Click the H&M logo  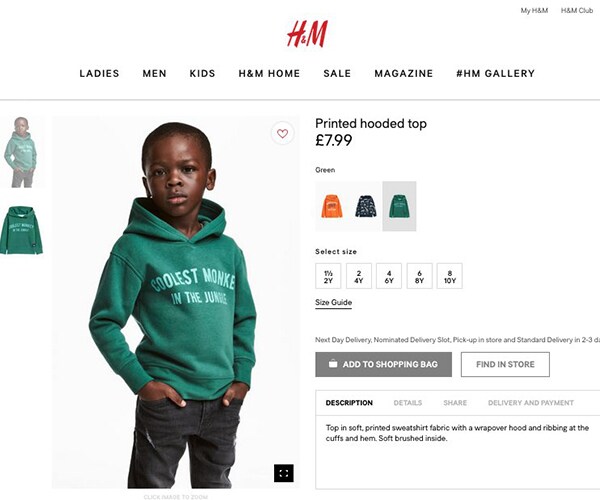tap(307, 34)
